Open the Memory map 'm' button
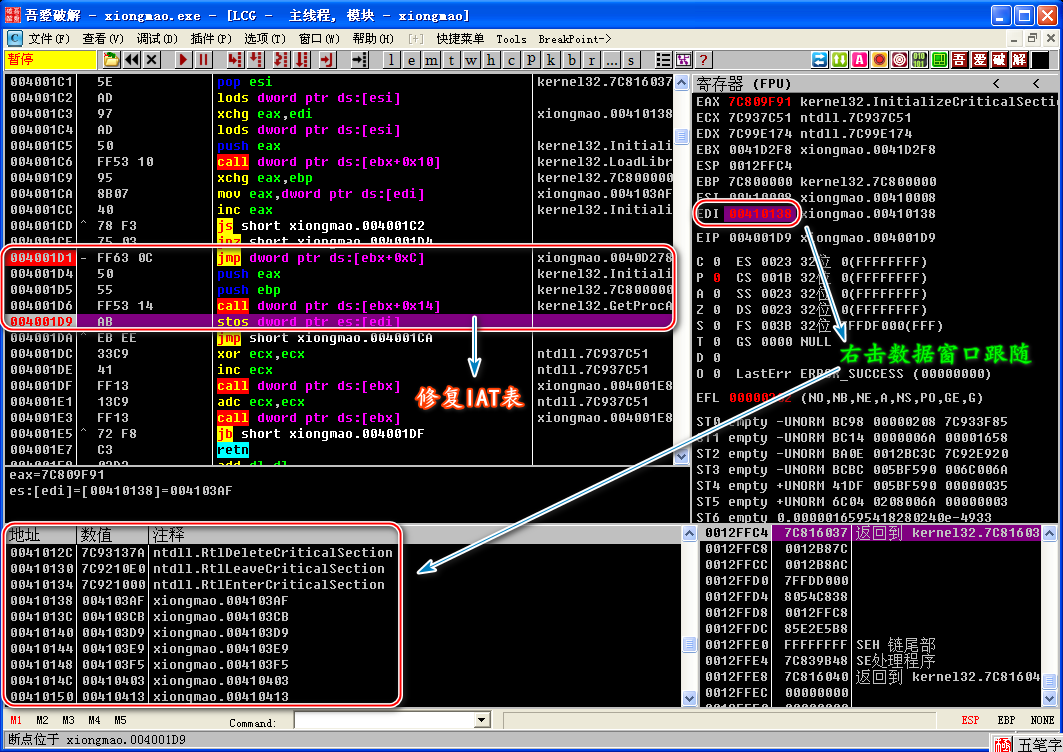The height and width of the screenshot is (752, 1063). tap(431, 60)
